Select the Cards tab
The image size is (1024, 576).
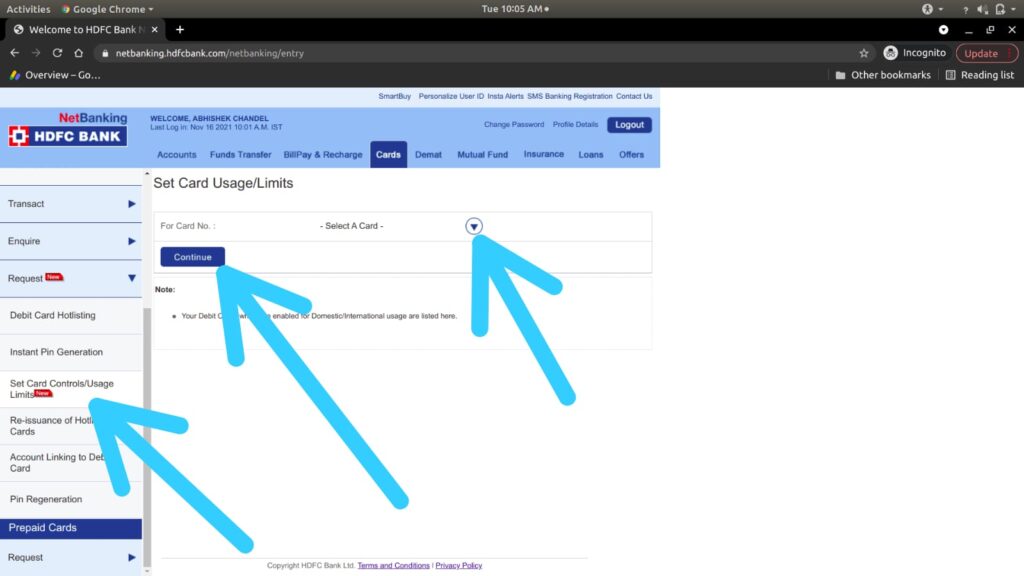[389, 155]
